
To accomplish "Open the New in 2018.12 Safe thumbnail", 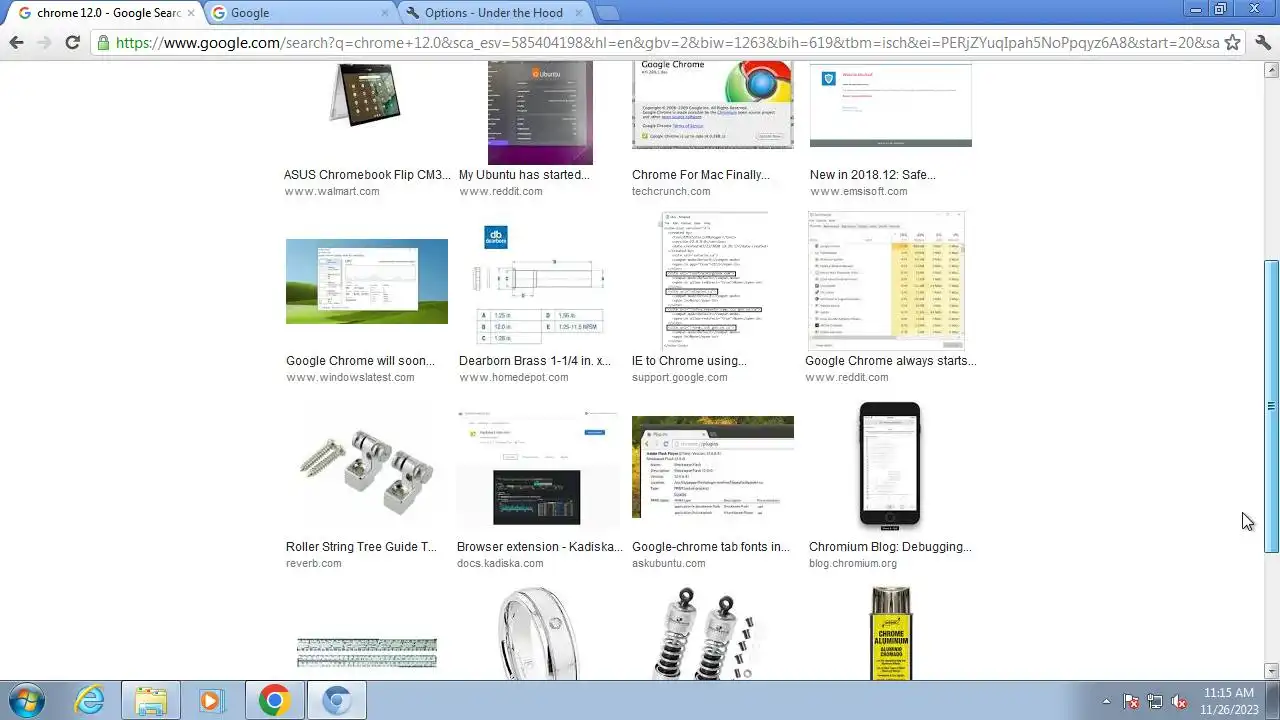I will click(890, 104).
